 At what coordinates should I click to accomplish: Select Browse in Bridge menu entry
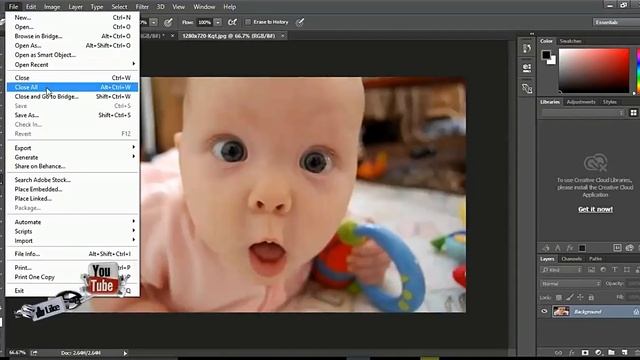tap(72, 36)
